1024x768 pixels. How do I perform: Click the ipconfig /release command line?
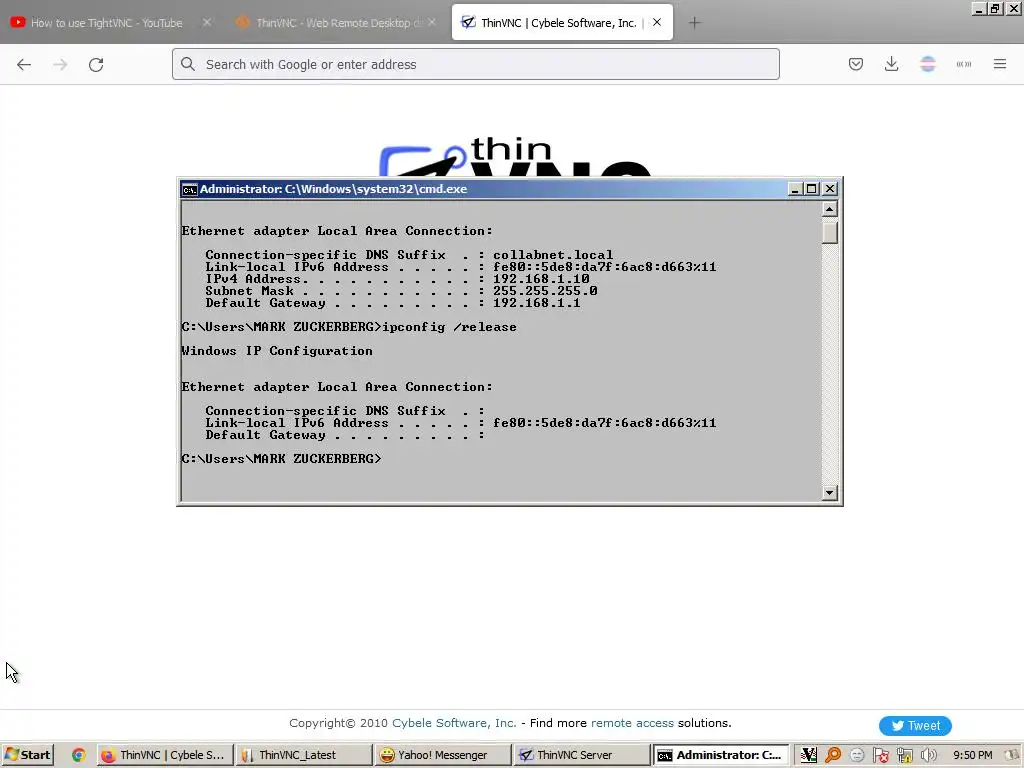[x=349, y=327]
